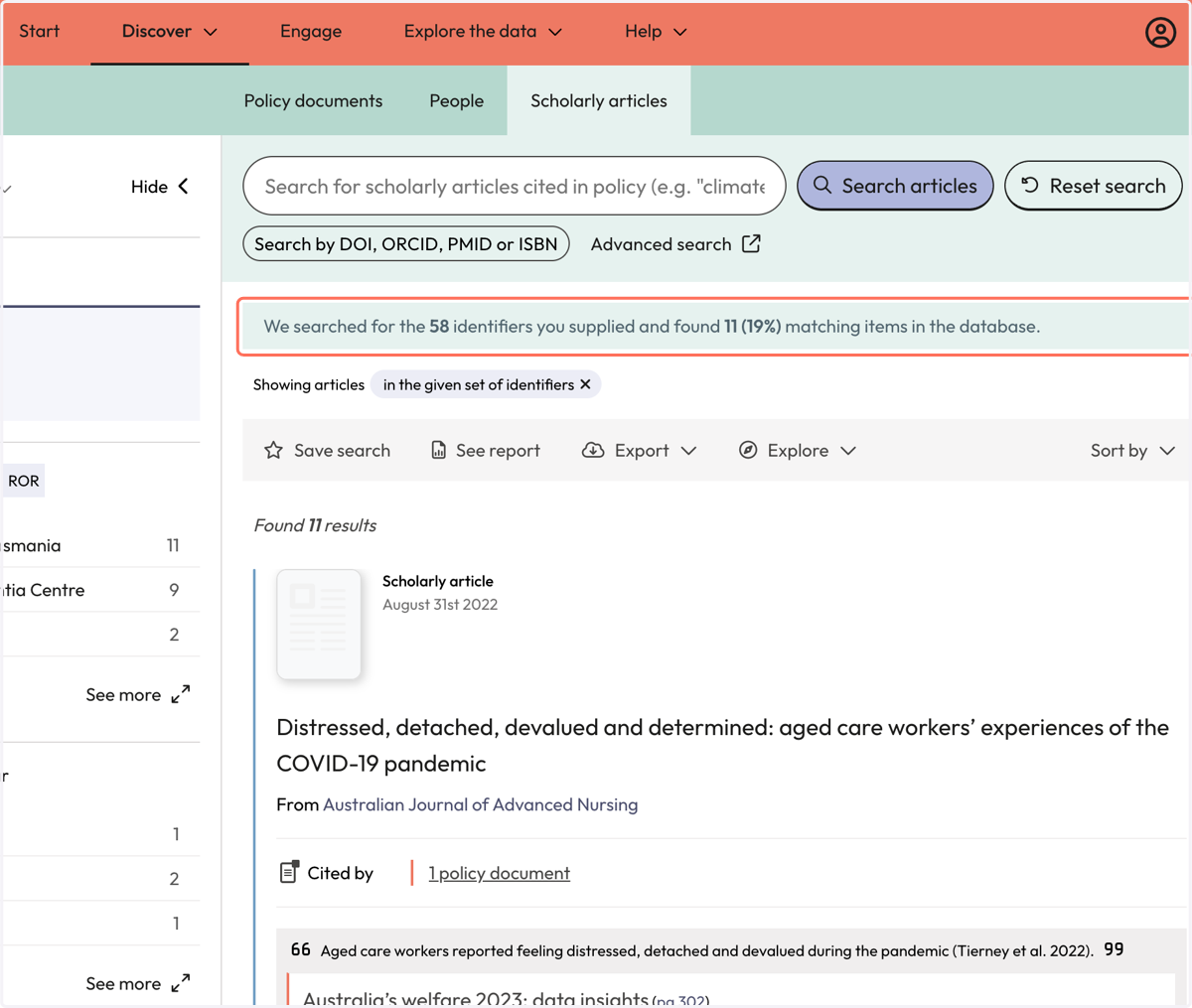The height and width of the screenshot is (1008, 1192).
Task: Click the cloud download Export icon
Action: pyautogui.click(x=593, y=450)
